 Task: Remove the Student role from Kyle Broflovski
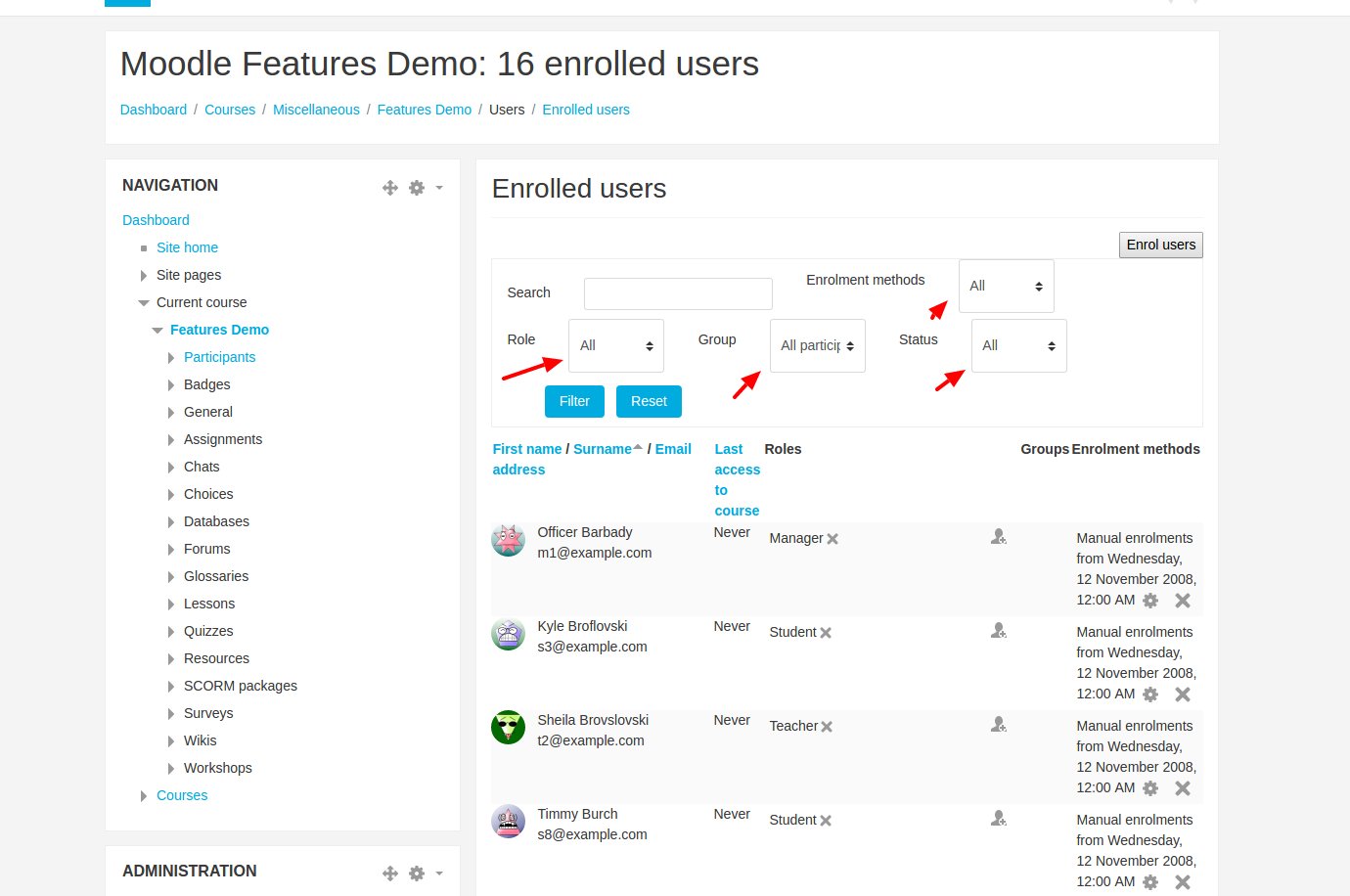coord(826,633)
